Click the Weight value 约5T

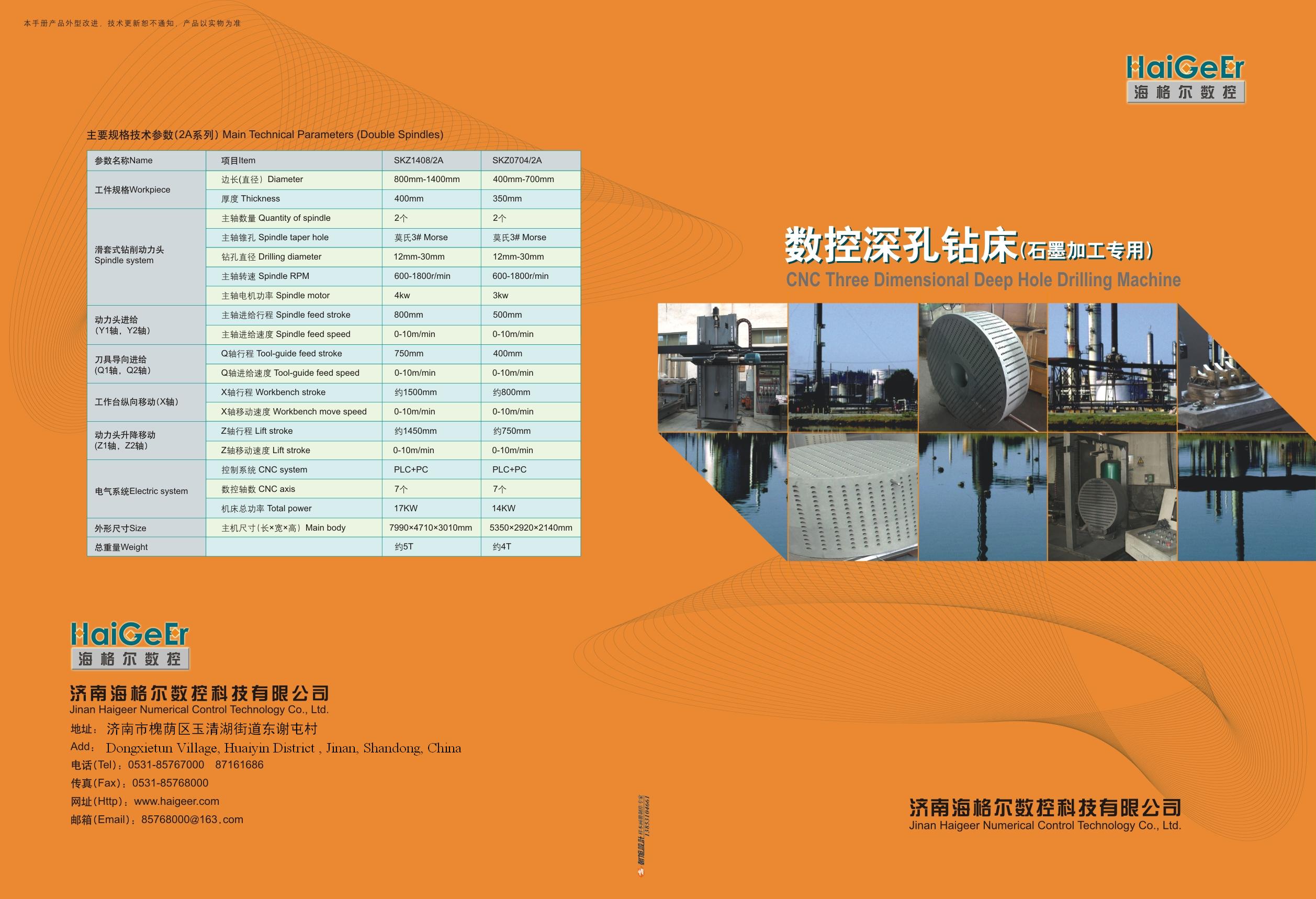point(404,546)
